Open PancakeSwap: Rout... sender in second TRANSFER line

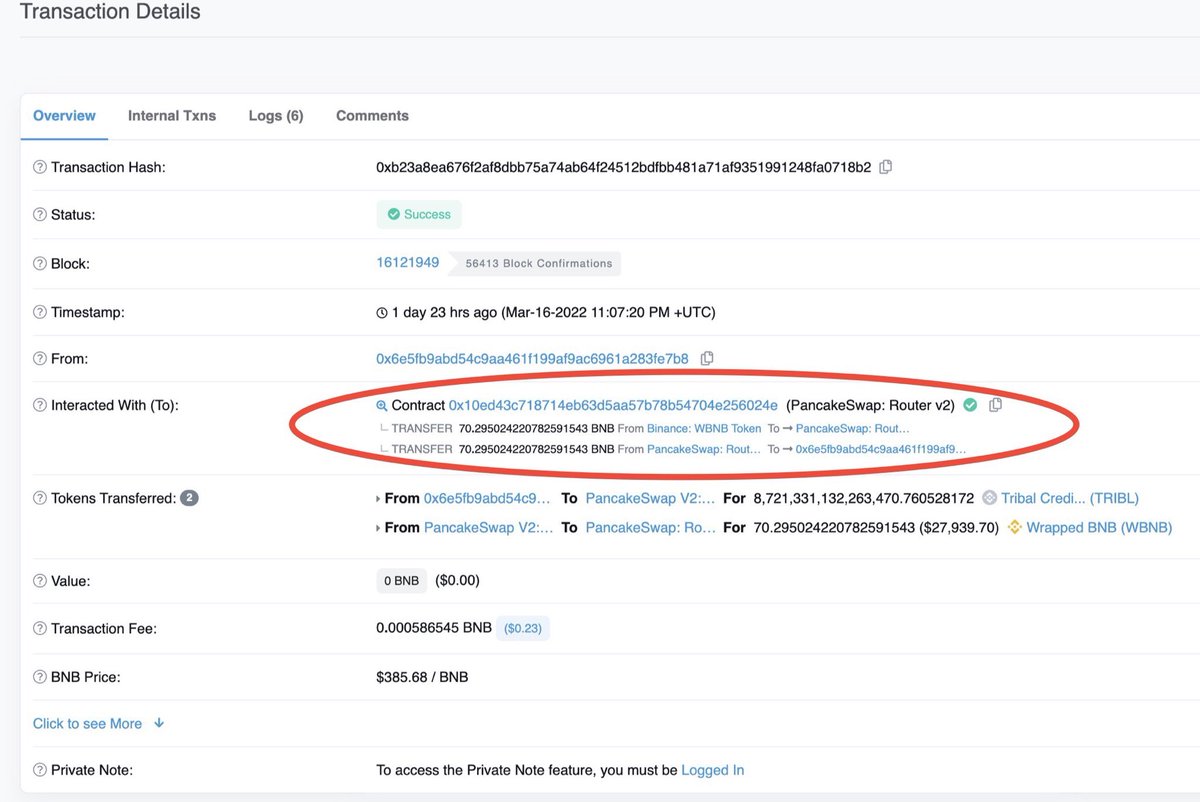704,450
